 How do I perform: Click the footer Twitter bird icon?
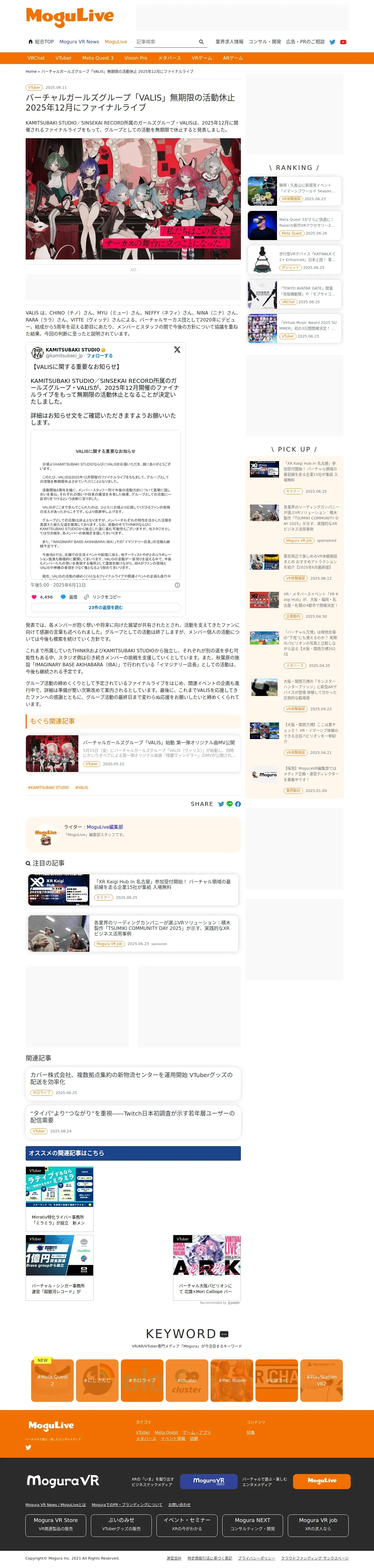28,1447
